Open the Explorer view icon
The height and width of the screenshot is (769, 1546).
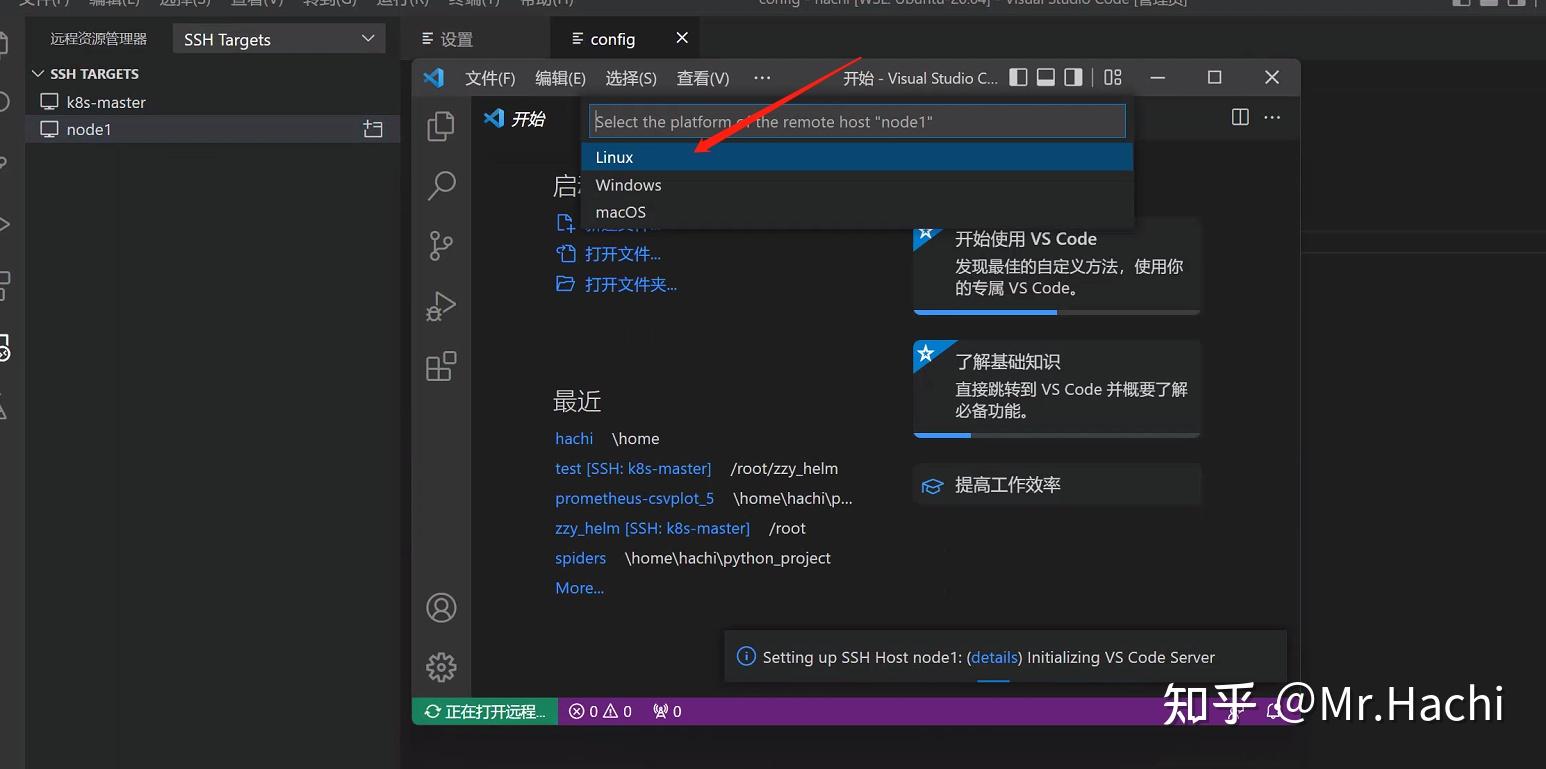[x=441, y=126]
